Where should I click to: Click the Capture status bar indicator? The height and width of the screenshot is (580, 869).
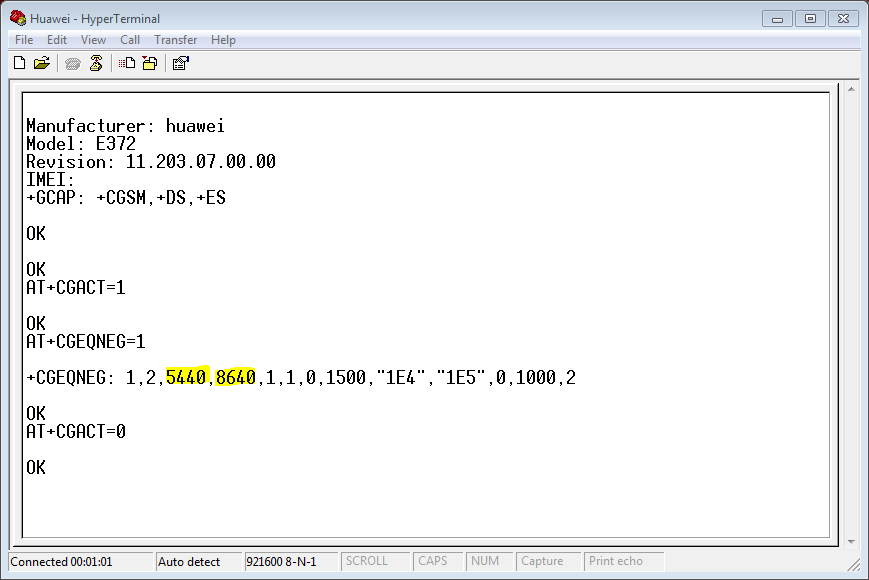point(548,561)
